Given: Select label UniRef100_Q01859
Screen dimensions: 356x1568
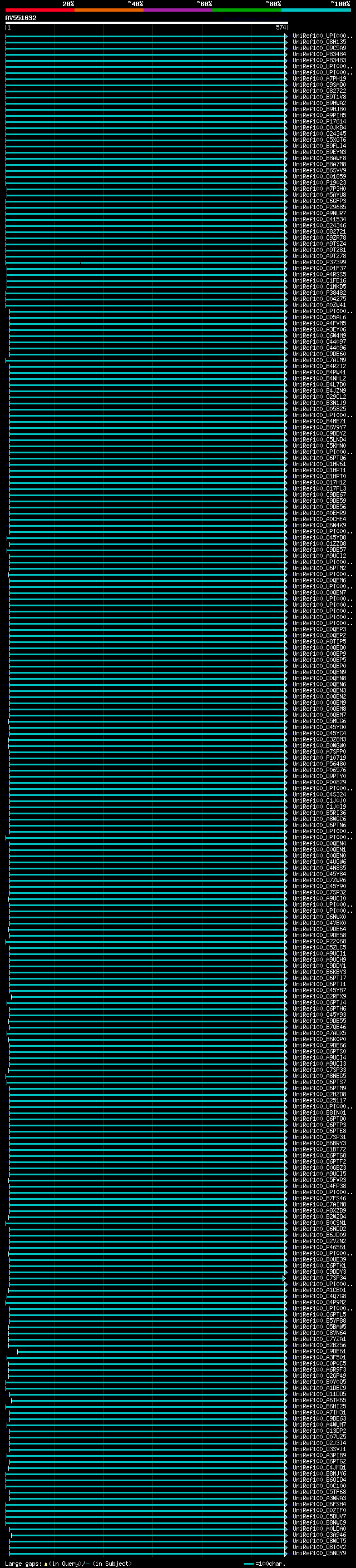Looking at the screenshot, I should (319, 177).
